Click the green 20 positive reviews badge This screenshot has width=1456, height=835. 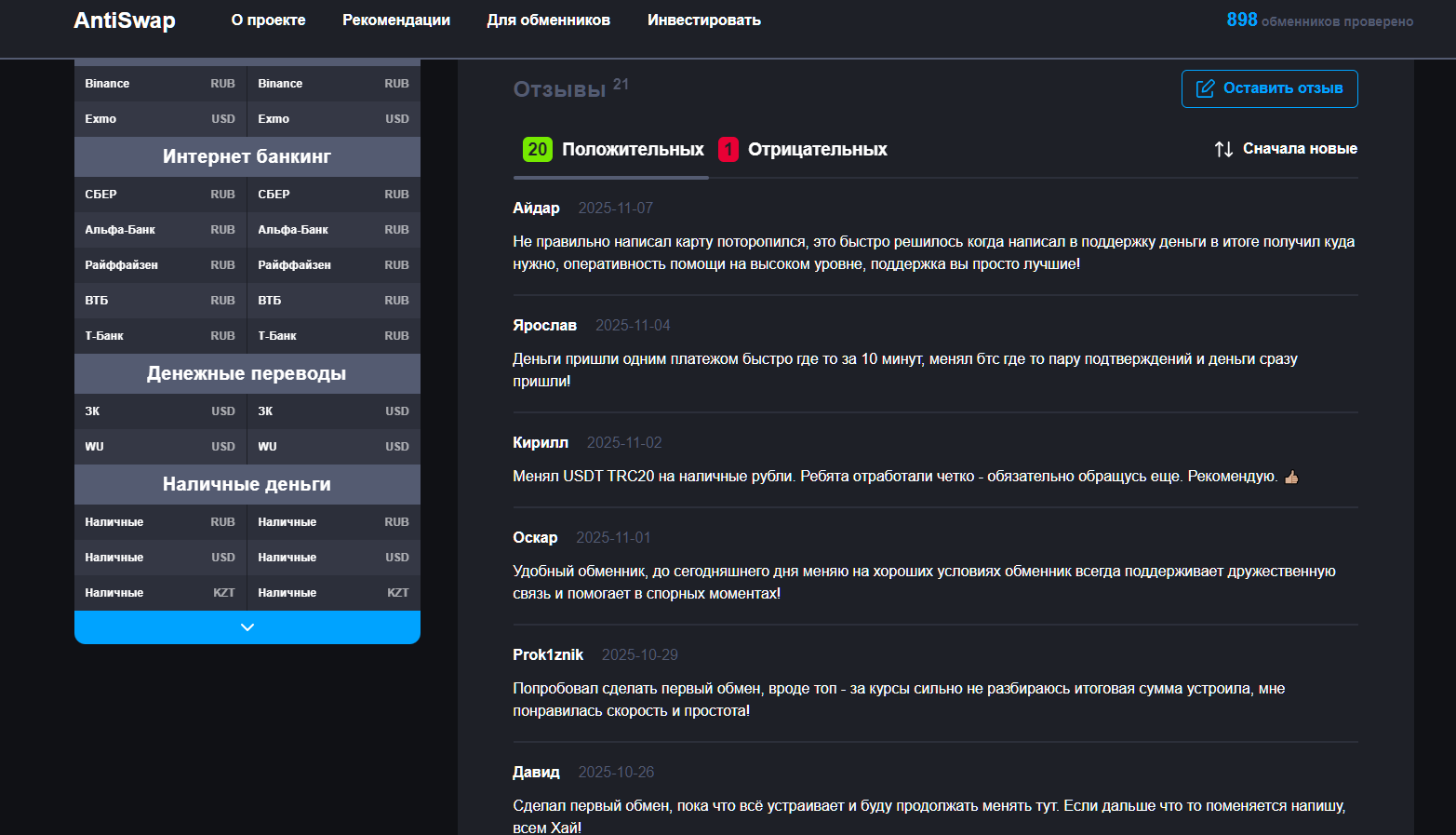537,149
